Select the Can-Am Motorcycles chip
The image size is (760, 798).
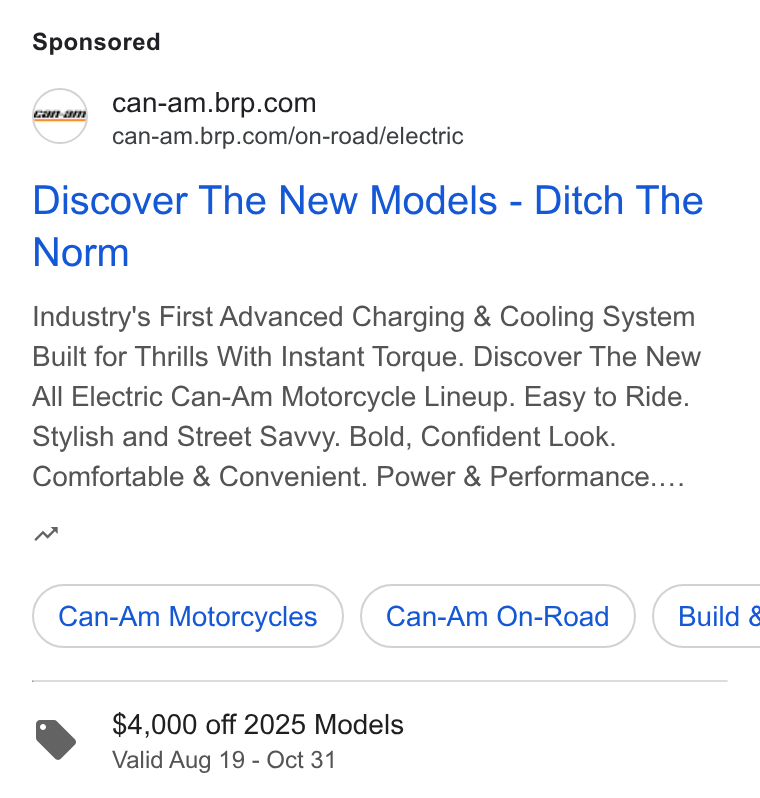[188, 616]
